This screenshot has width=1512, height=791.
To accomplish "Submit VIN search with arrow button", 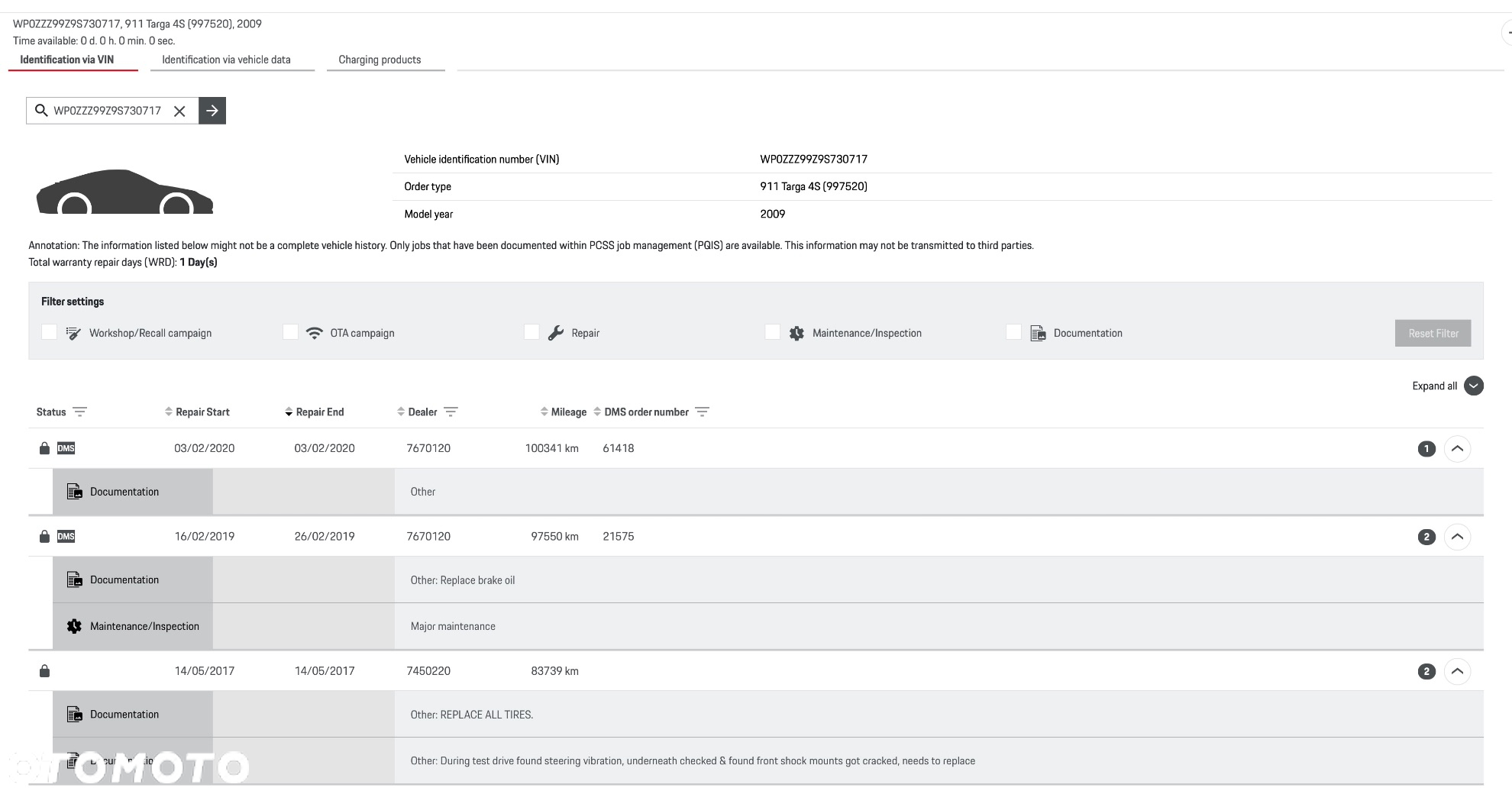I will [212, 111].
